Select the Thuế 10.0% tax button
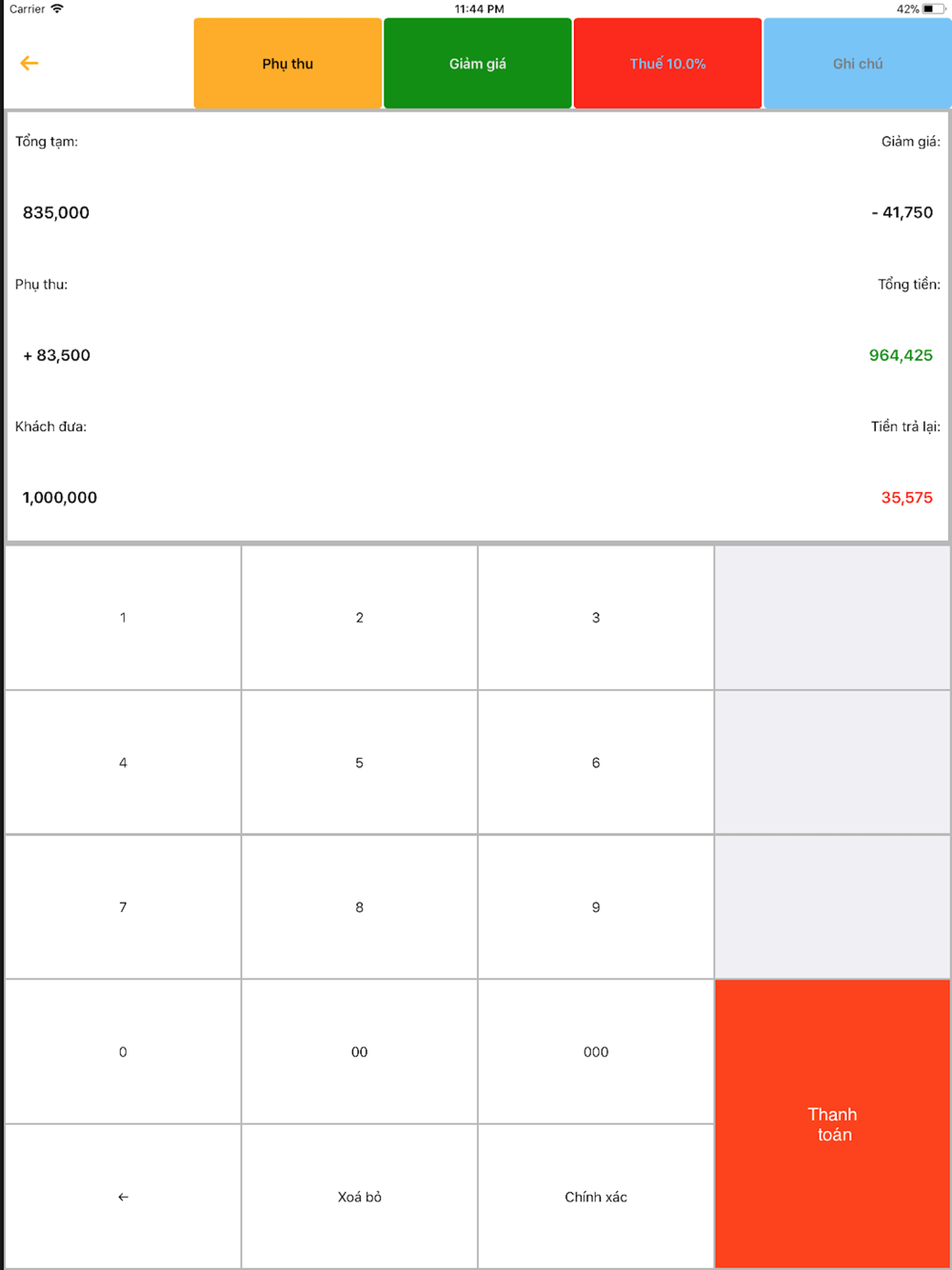952x1270 pixels. 667,64
